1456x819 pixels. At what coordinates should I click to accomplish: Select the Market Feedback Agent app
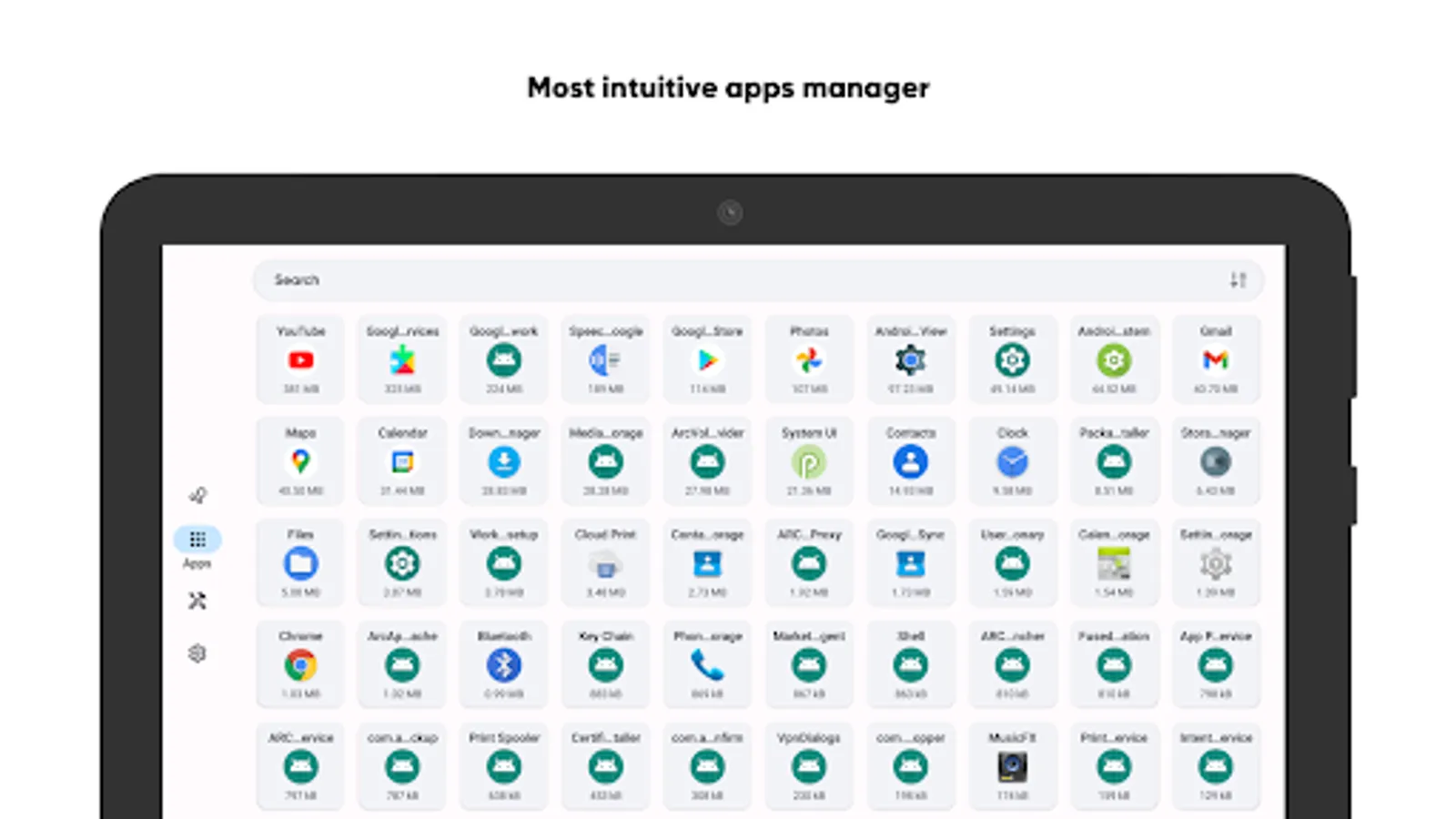809,665
